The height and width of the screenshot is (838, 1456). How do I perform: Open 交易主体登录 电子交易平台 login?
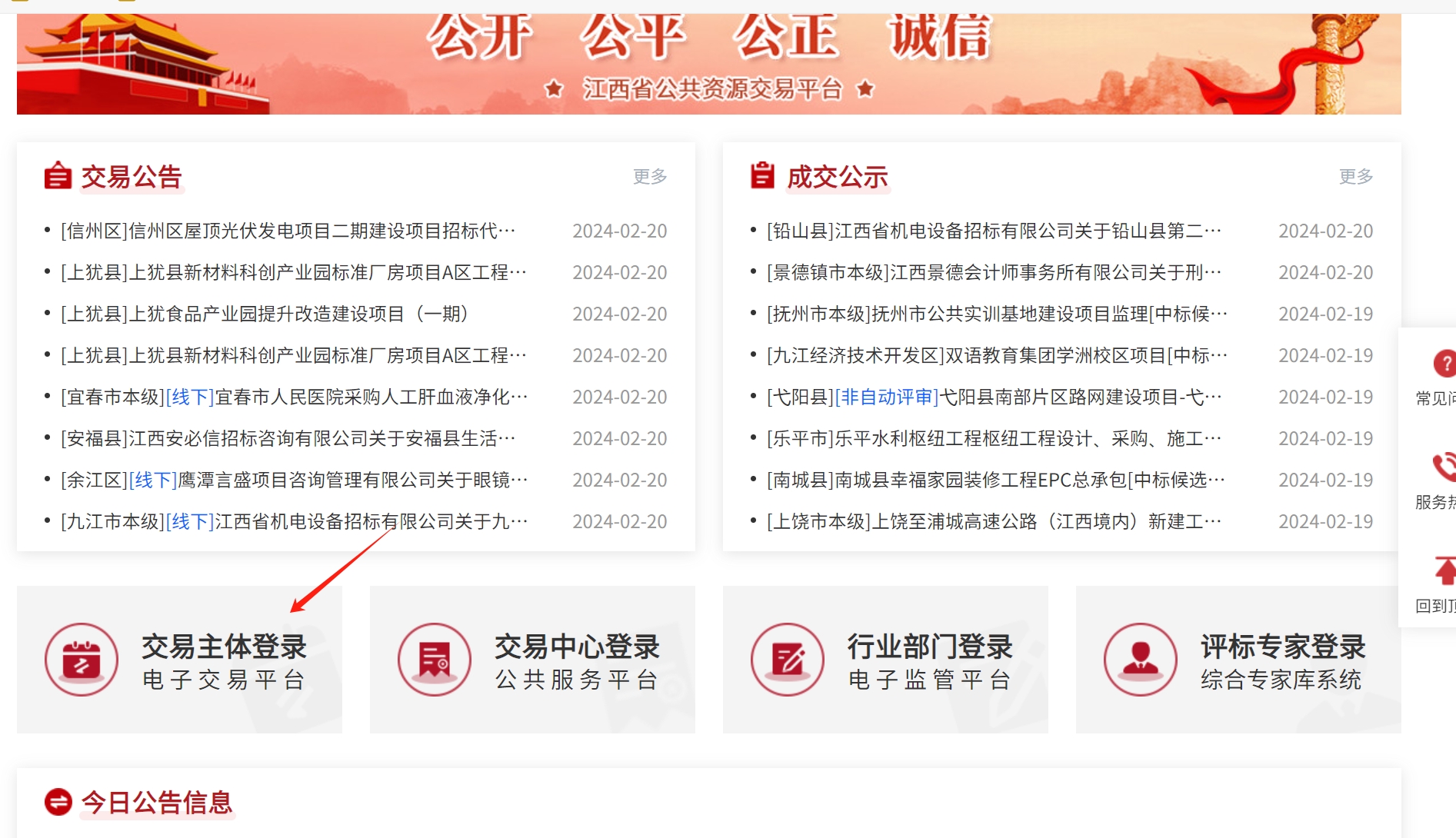point(224,660)
